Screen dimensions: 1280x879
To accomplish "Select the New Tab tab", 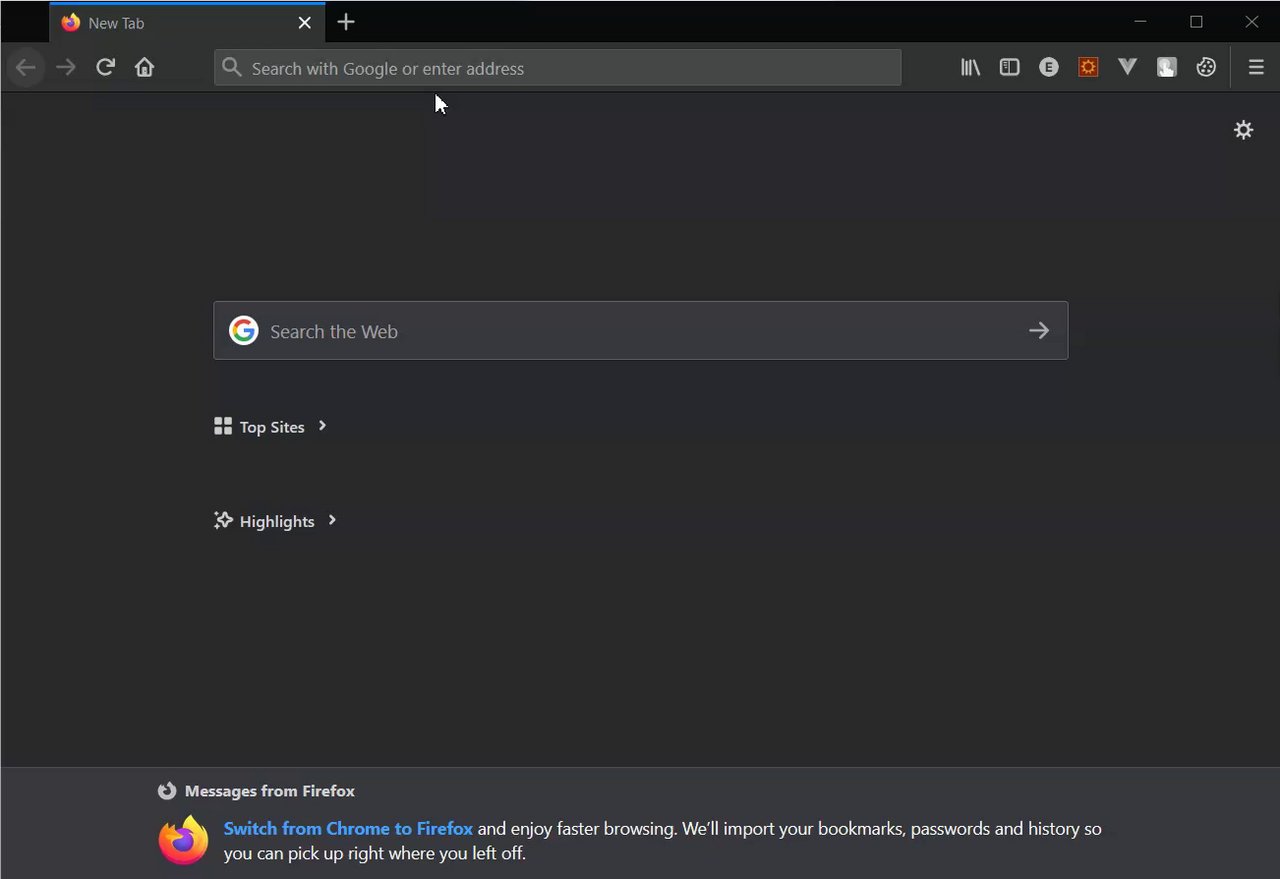I will (x=187, y=23).
